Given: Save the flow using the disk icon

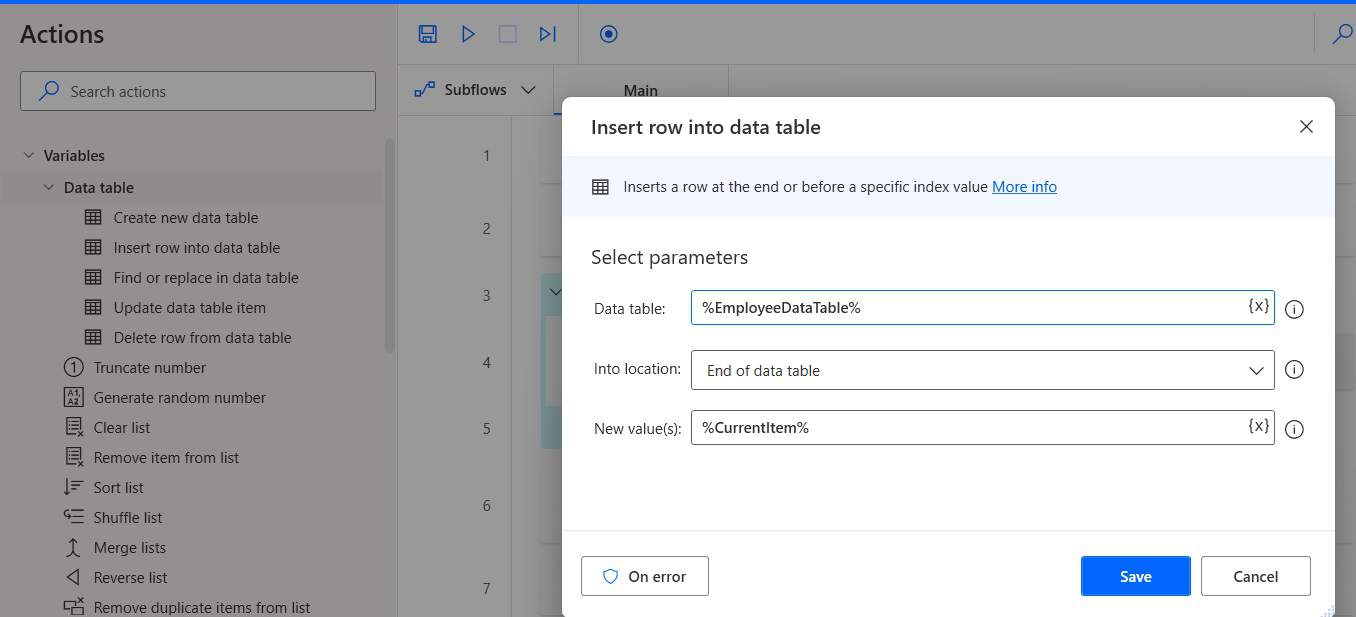Looking at the screenshot, I should pos(427,33).
